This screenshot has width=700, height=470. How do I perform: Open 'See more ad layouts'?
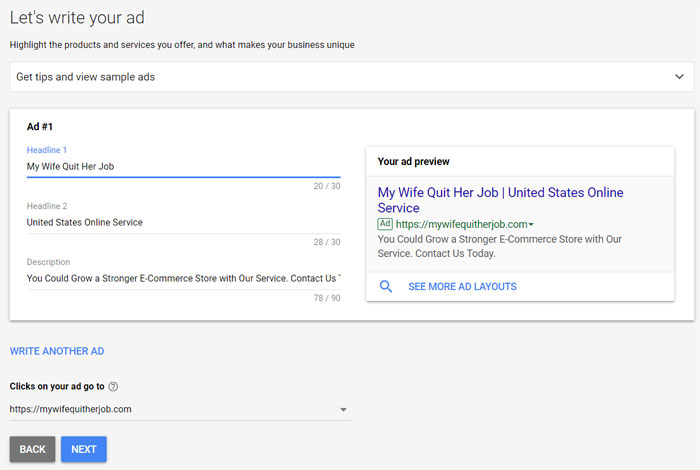(462, 287)
